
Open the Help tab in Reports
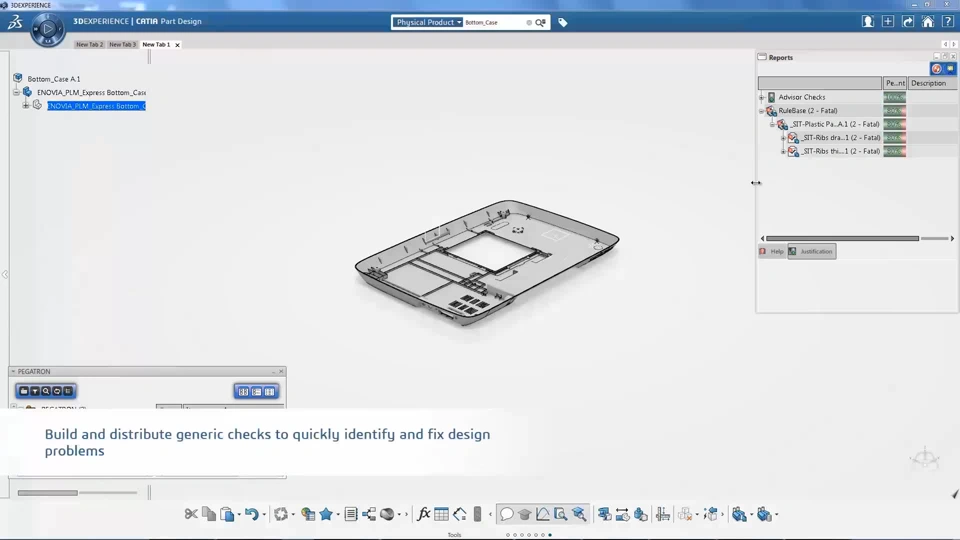pos(773,252)
